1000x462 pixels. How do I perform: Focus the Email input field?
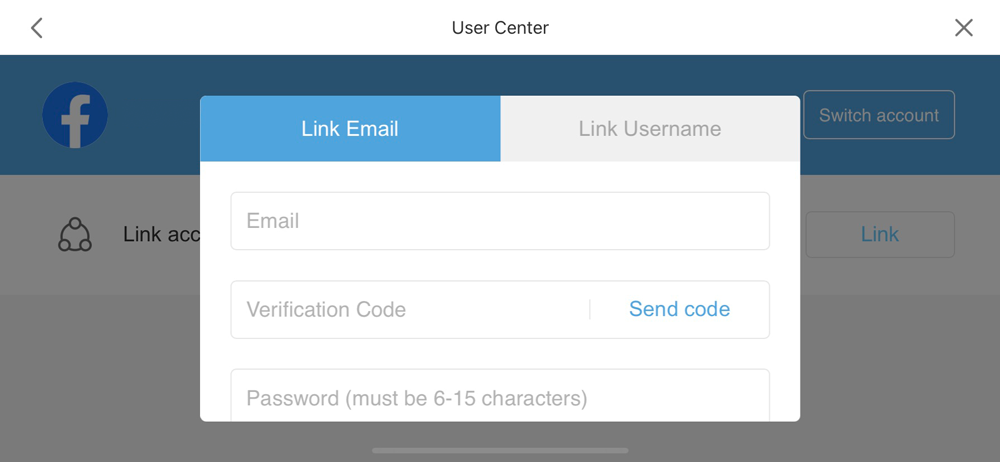point(500,221)
